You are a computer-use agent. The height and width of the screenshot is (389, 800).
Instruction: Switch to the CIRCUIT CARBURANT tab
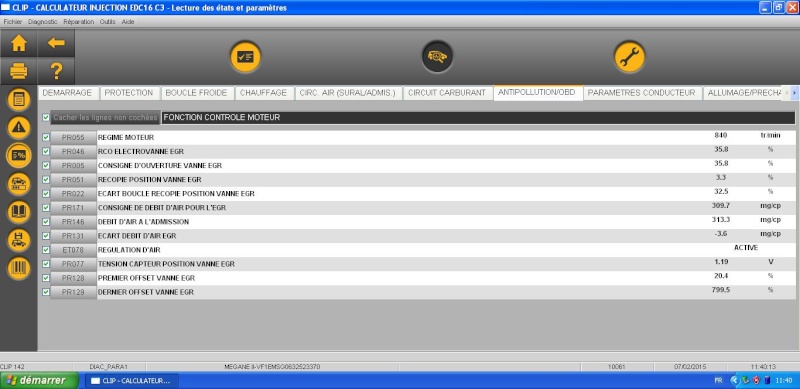447,93
